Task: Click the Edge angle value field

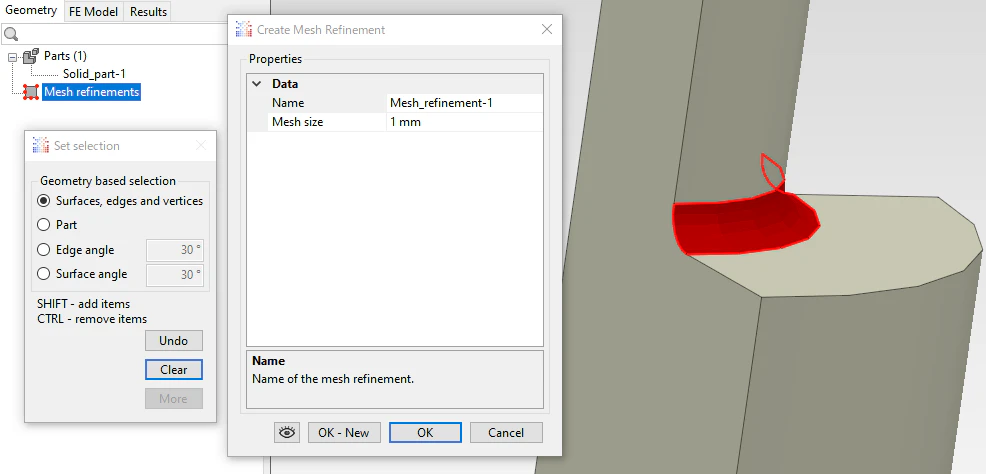Action: click(x=175, y=250)
